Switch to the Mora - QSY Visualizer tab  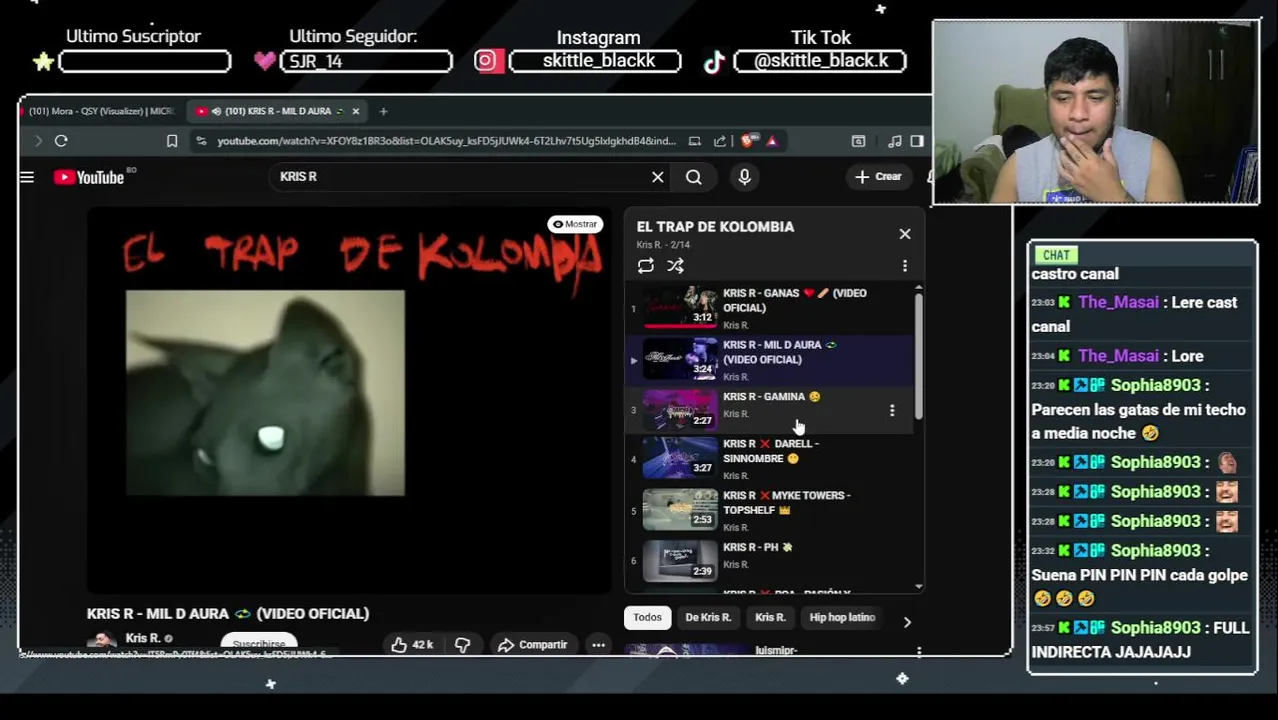(100, 111)
